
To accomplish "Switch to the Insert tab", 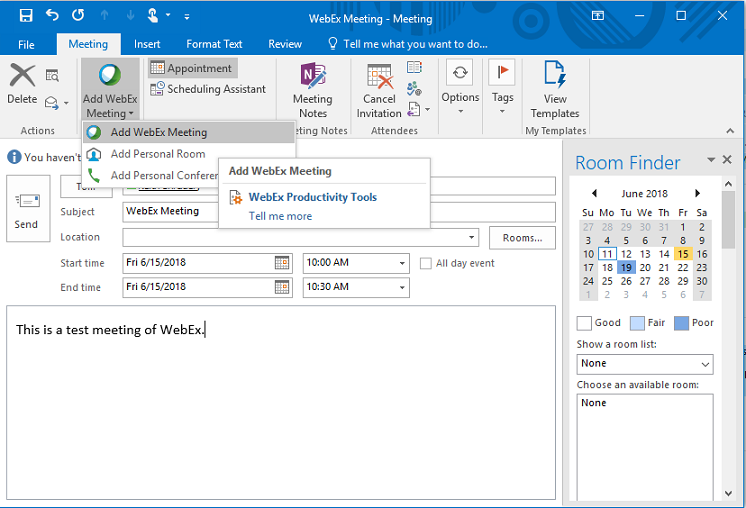I will pyautogui.click(x=147, y=44).
